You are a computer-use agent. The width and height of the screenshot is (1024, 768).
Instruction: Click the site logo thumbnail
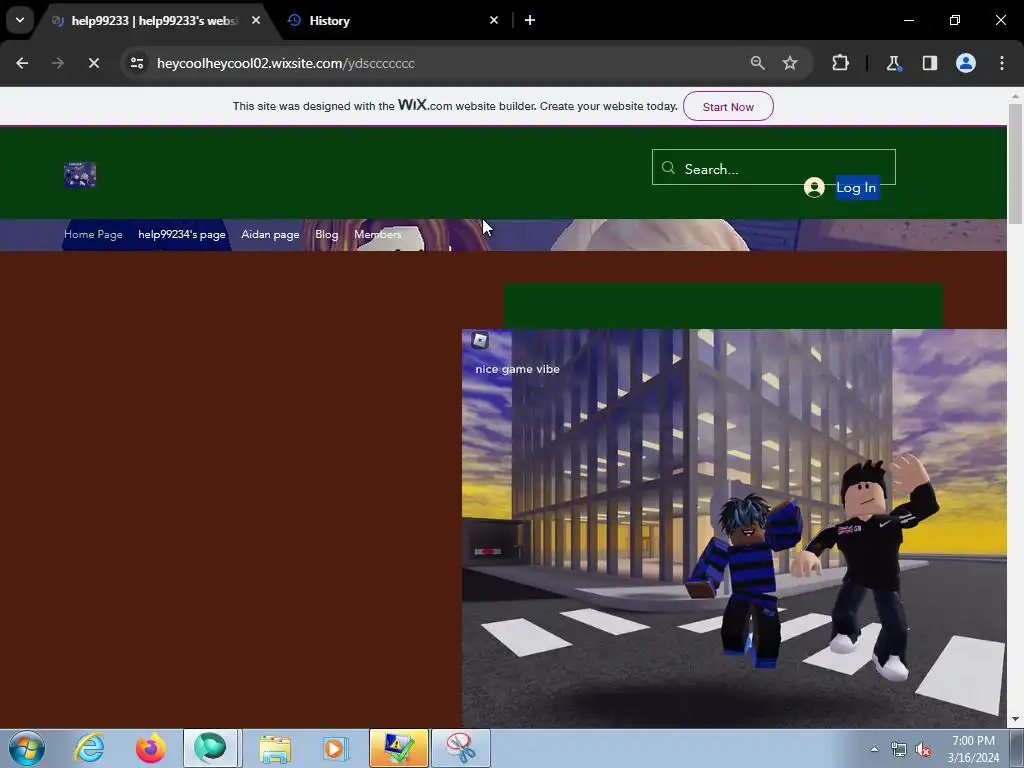(80, 175)
